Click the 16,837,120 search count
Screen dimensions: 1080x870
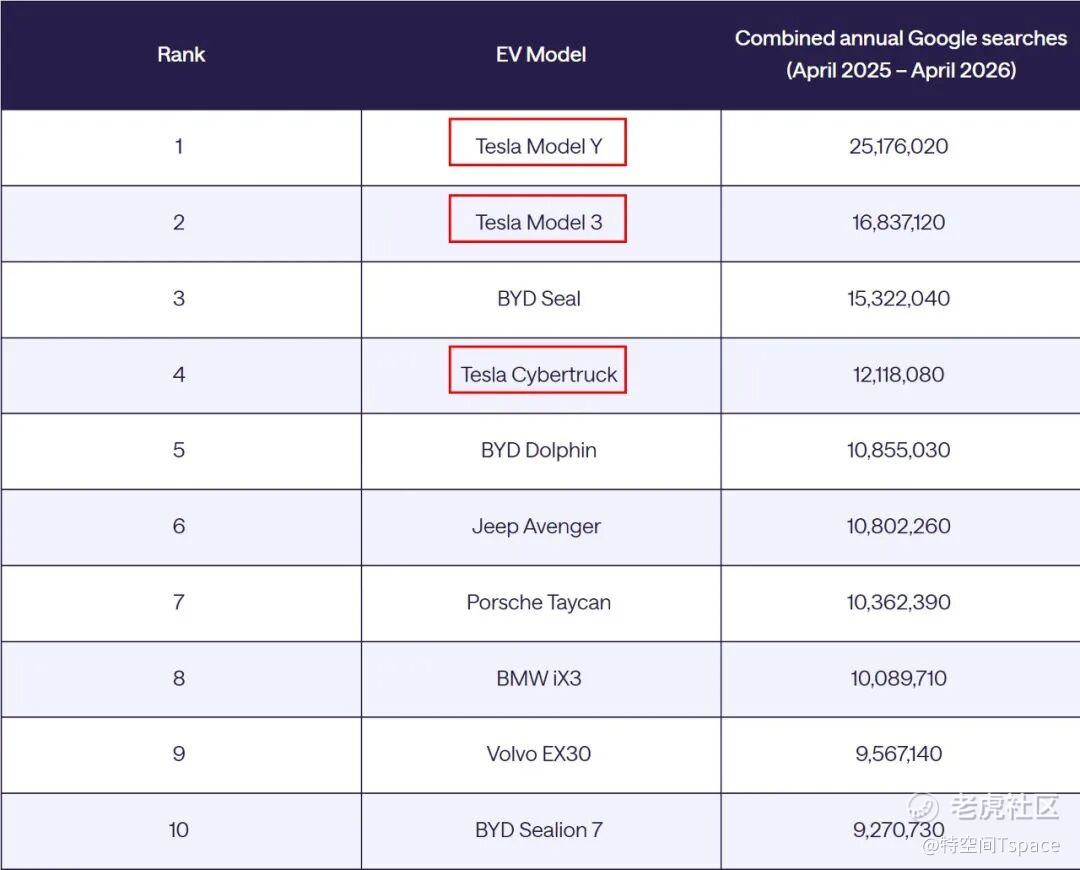click(x=898, y=222)
